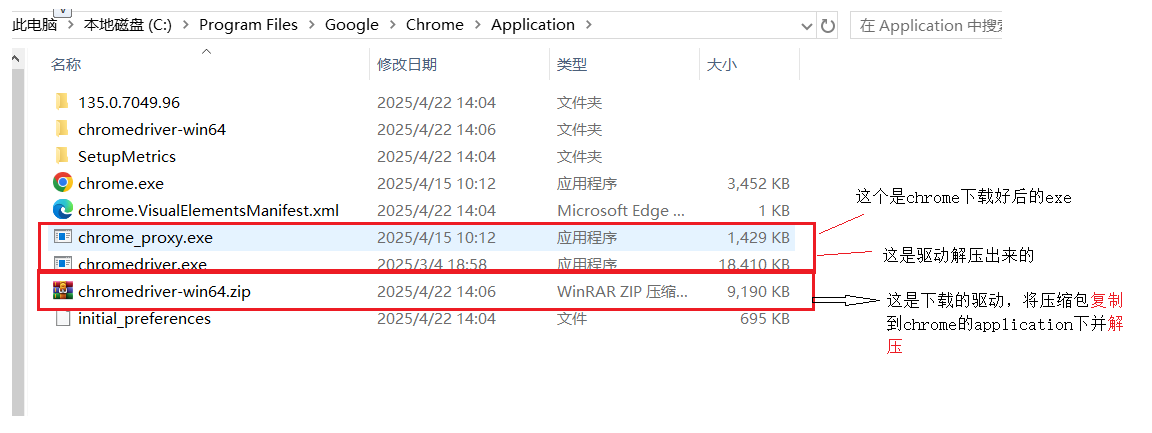Click the blank file icon of initial_preferences

click(x=63, y=318)
